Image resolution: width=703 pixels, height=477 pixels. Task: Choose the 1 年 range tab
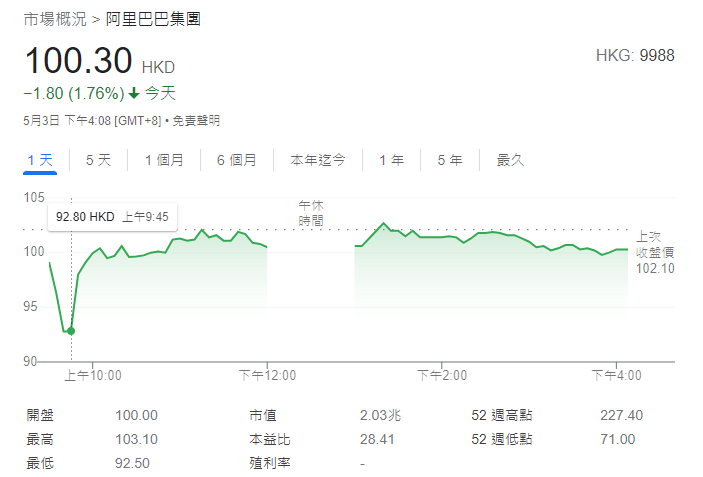[391, 160]
